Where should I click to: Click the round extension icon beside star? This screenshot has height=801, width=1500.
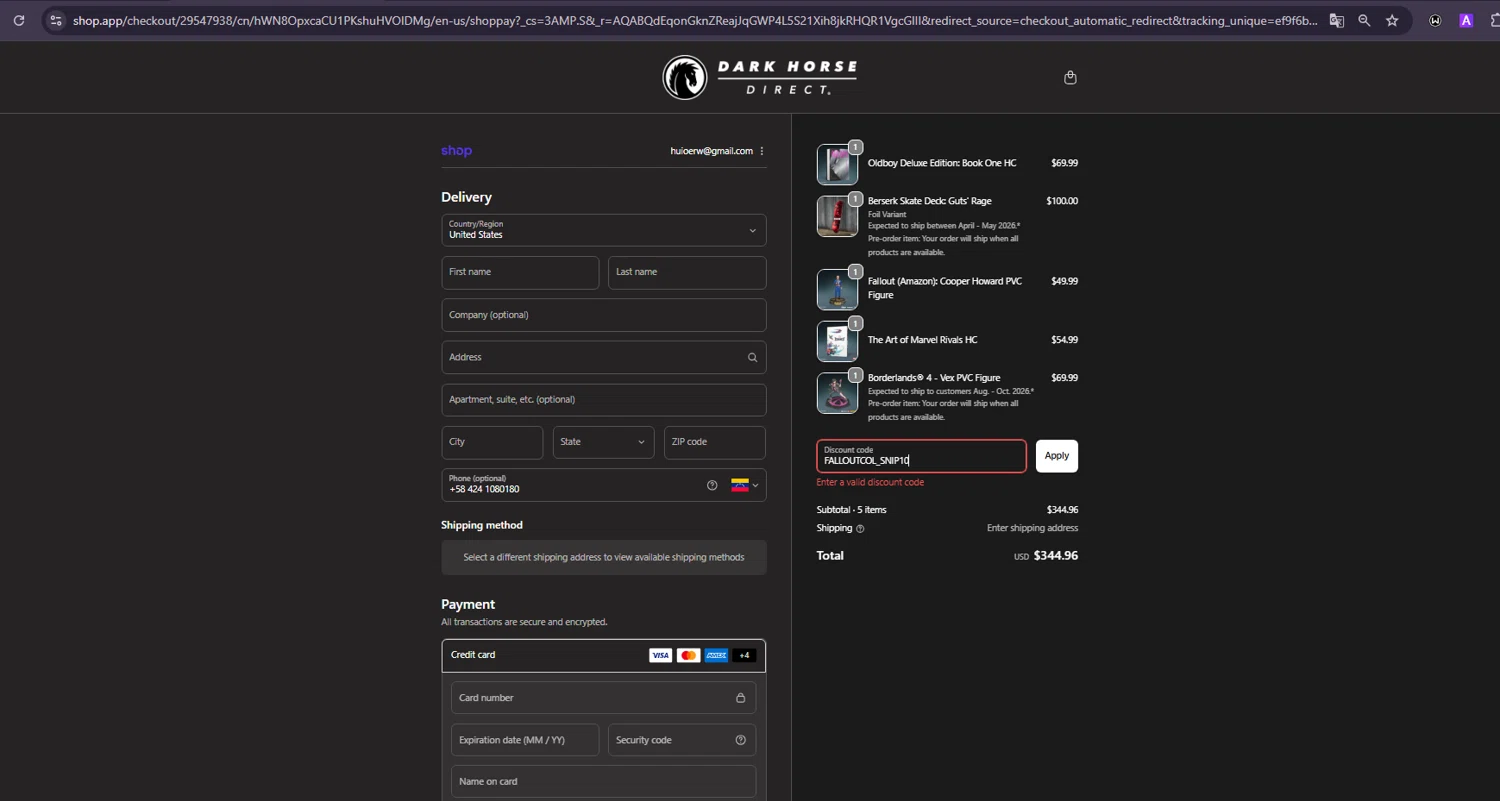[x=1435, y=20]
